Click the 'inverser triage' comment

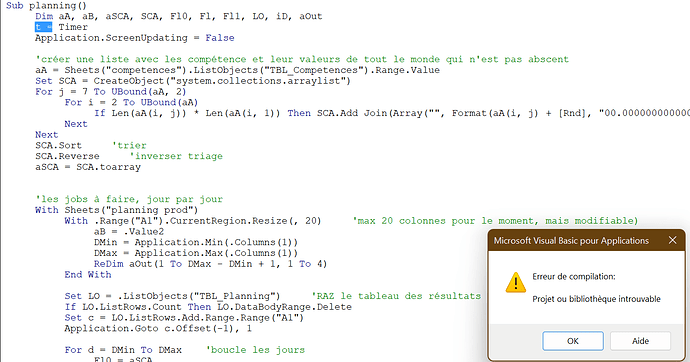[176, 156]
